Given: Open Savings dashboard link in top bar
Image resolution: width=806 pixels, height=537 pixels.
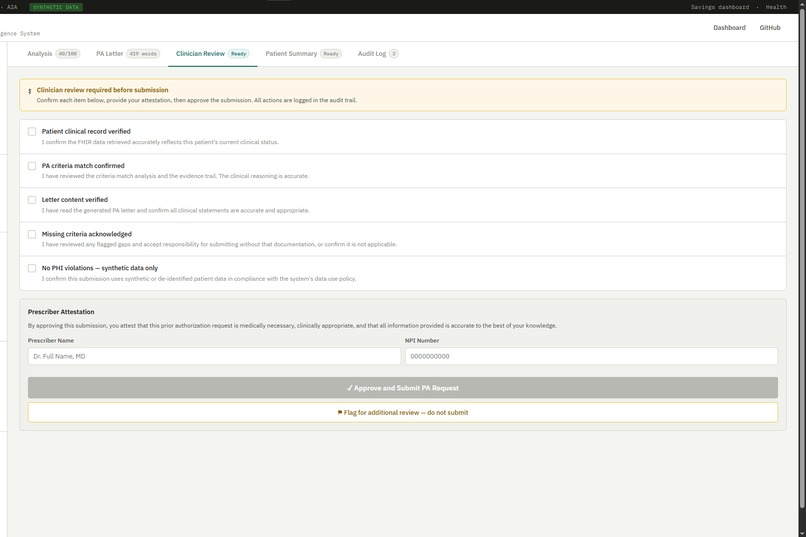Looking at the screenshot, I should point(720,7).
